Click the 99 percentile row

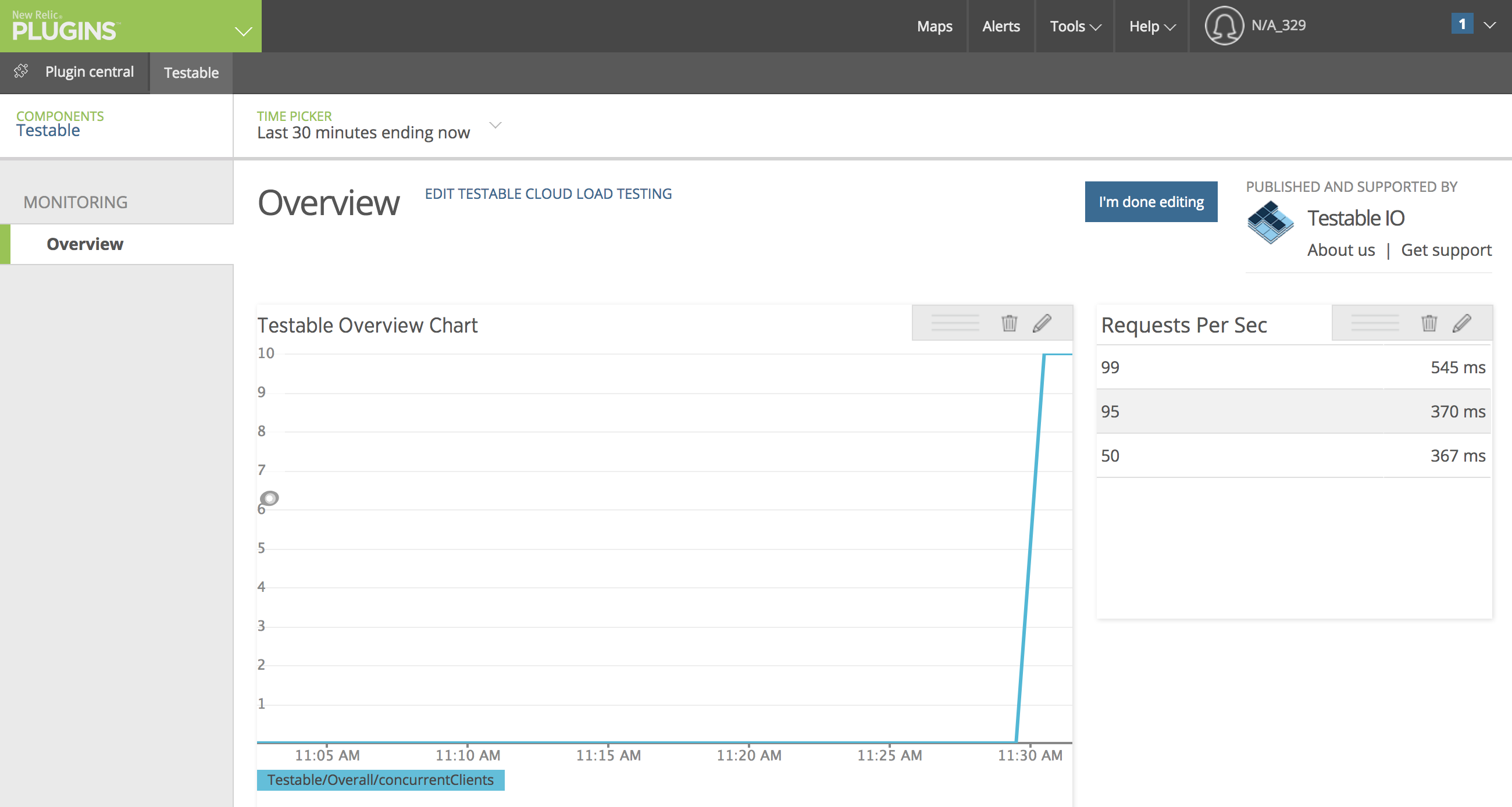coord(1294,367)
